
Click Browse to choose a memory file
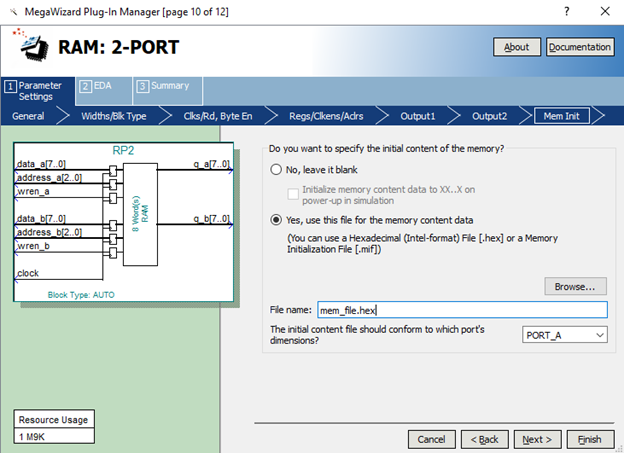(575, 286)
